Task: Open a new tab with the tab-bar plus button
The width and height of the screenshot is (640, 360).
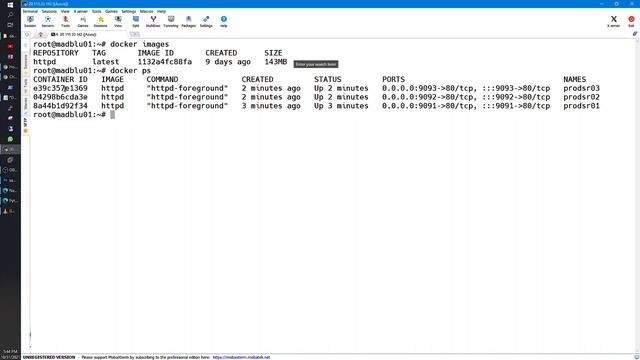Action: (135, 35)
